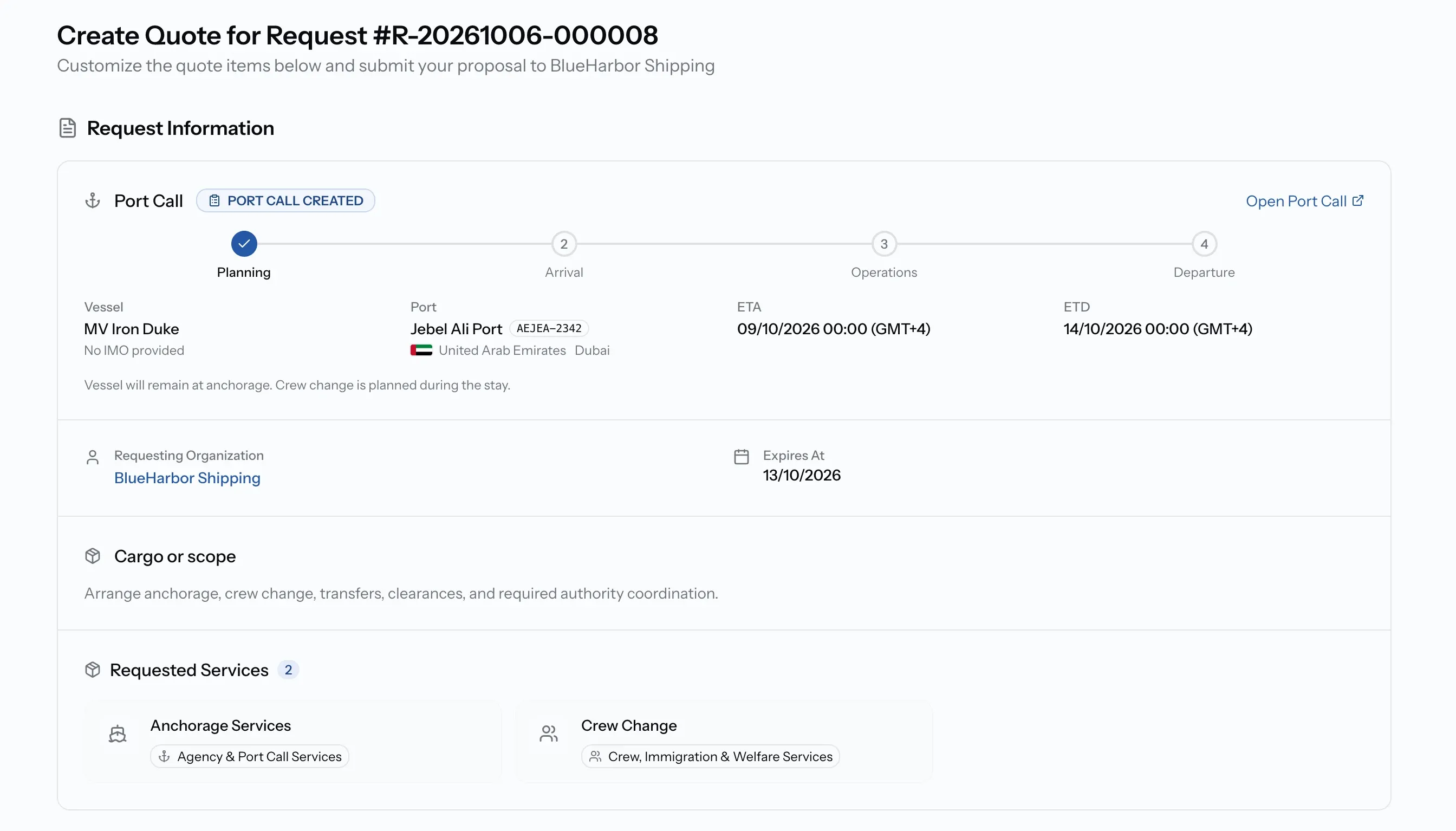Select step 3 Operations circle
The image size is (1456, 831).
(x=884, y=244)
